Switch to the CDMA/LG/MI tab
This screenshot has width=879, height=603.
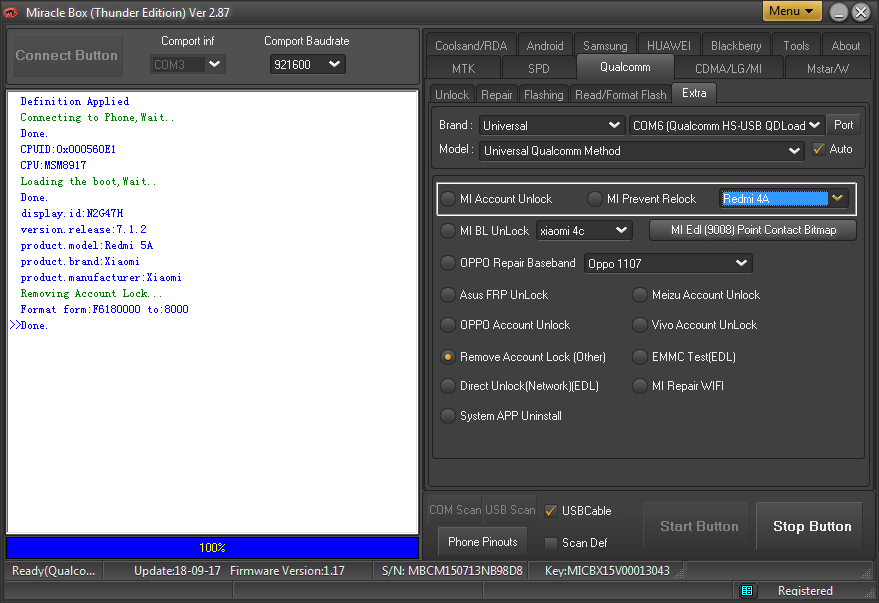pos(728,68)
